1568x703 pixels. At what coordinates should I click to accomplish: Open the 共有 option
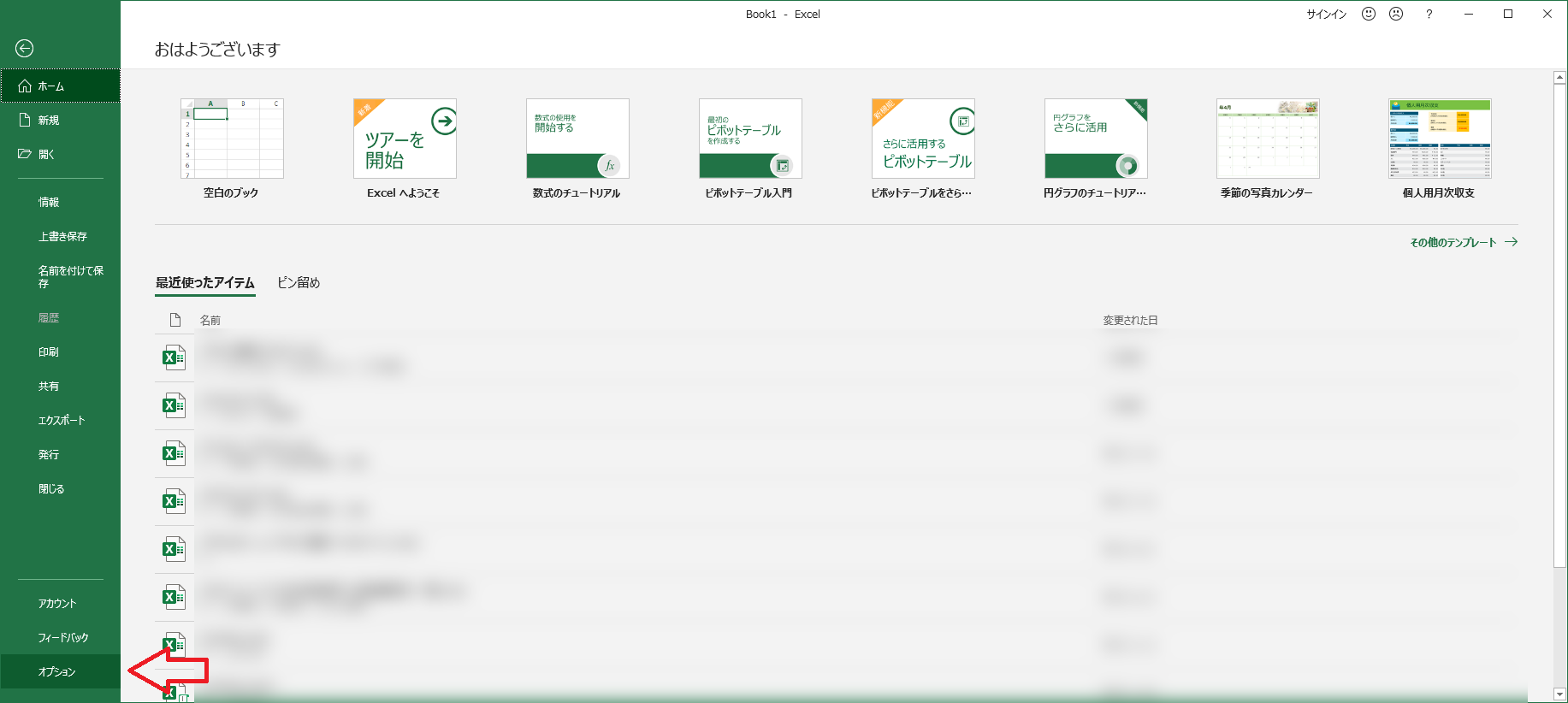(x=60, y=386)
